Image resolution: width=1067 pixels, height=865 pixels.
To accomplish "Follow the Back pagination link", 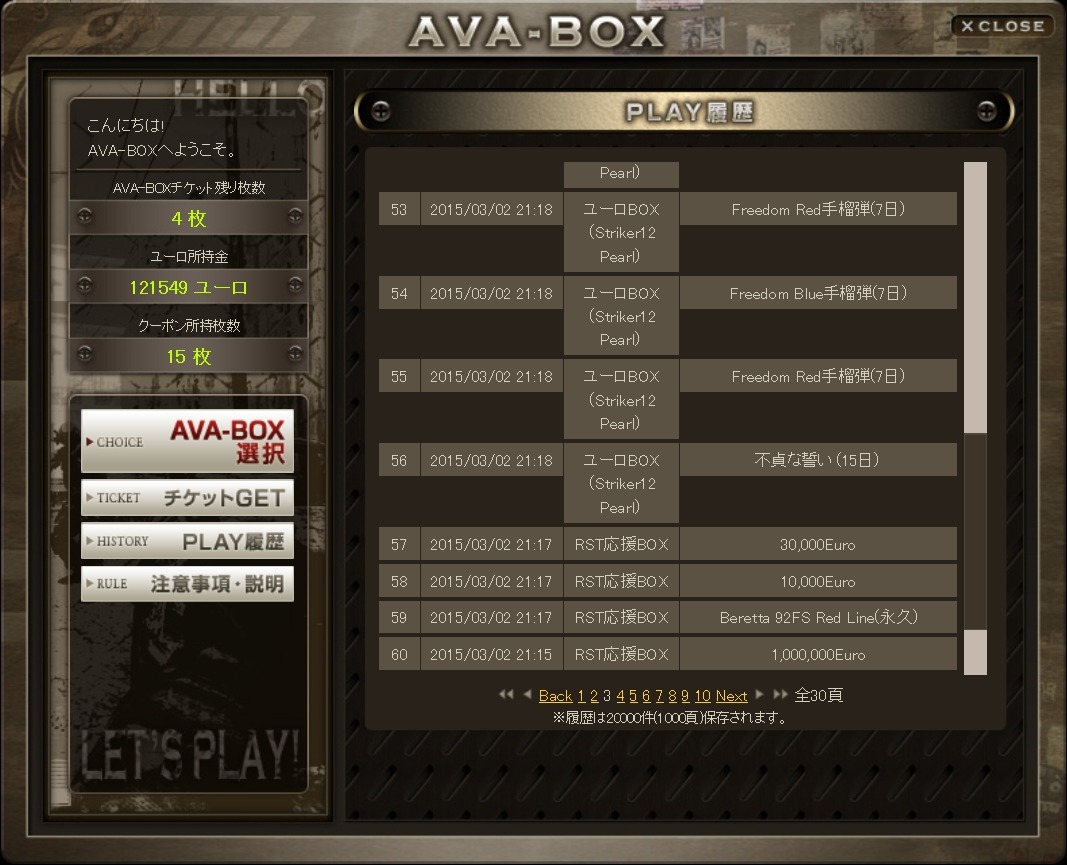I will coord(555,696).
